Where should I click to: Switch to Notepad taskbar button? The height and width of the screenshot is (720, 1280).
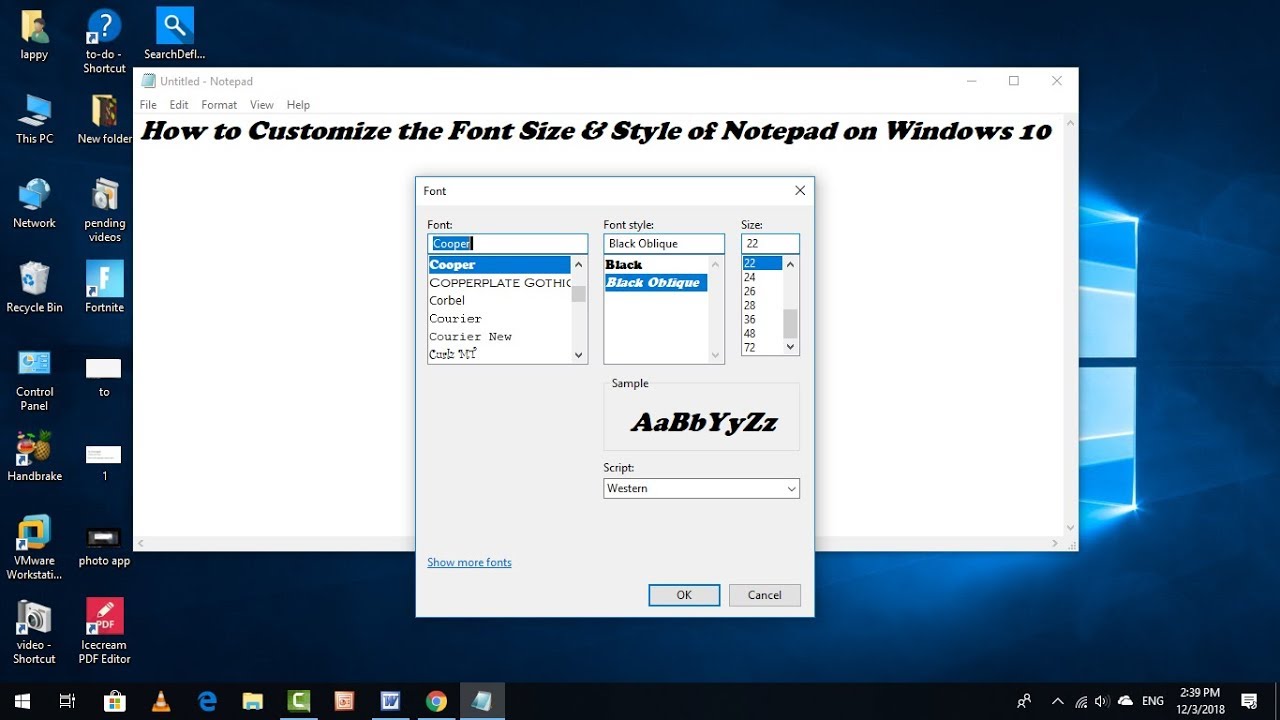(482, 701)
